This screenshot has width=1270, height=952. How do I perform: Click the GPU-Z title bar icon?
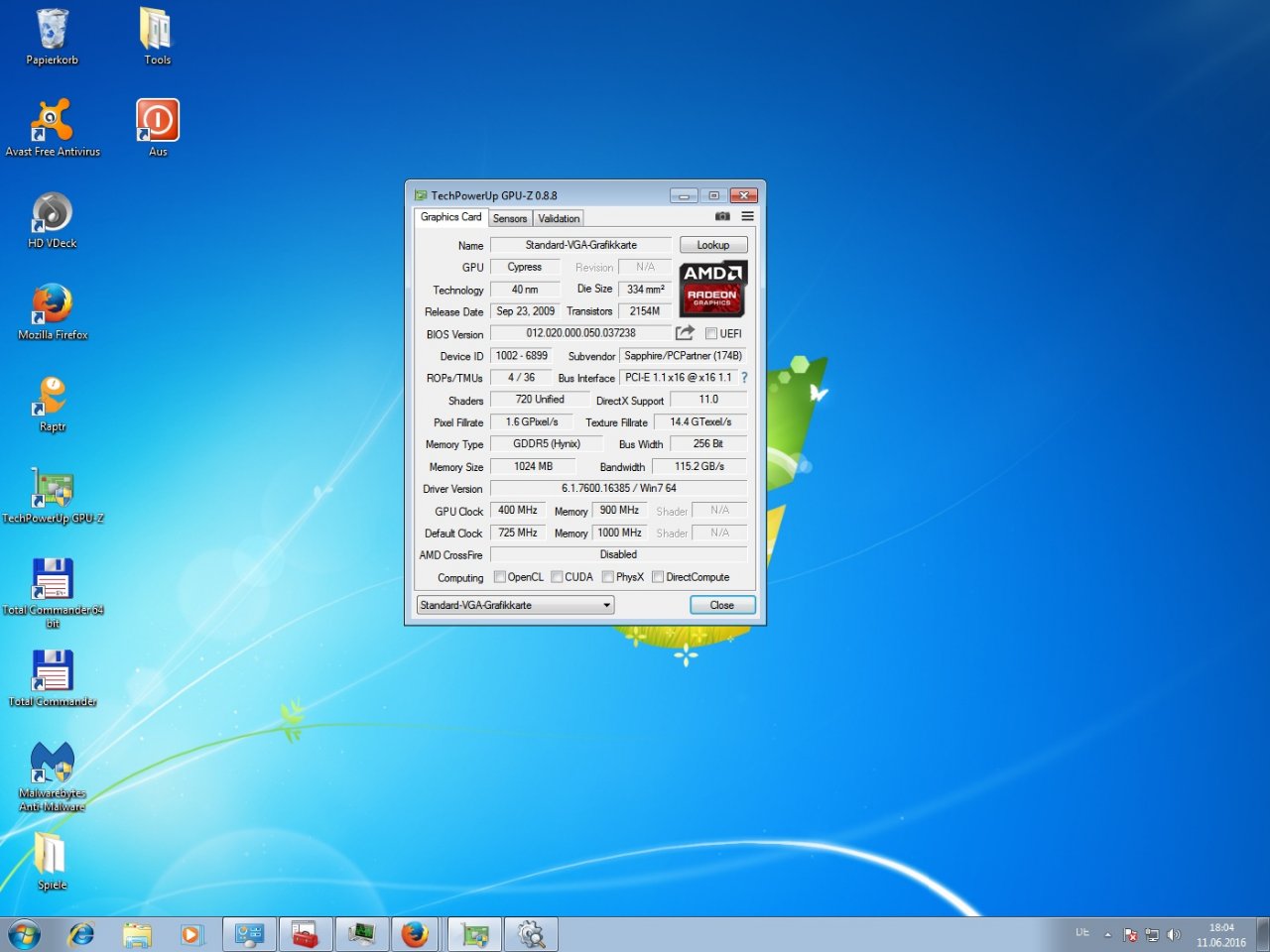tap(421, 195)
